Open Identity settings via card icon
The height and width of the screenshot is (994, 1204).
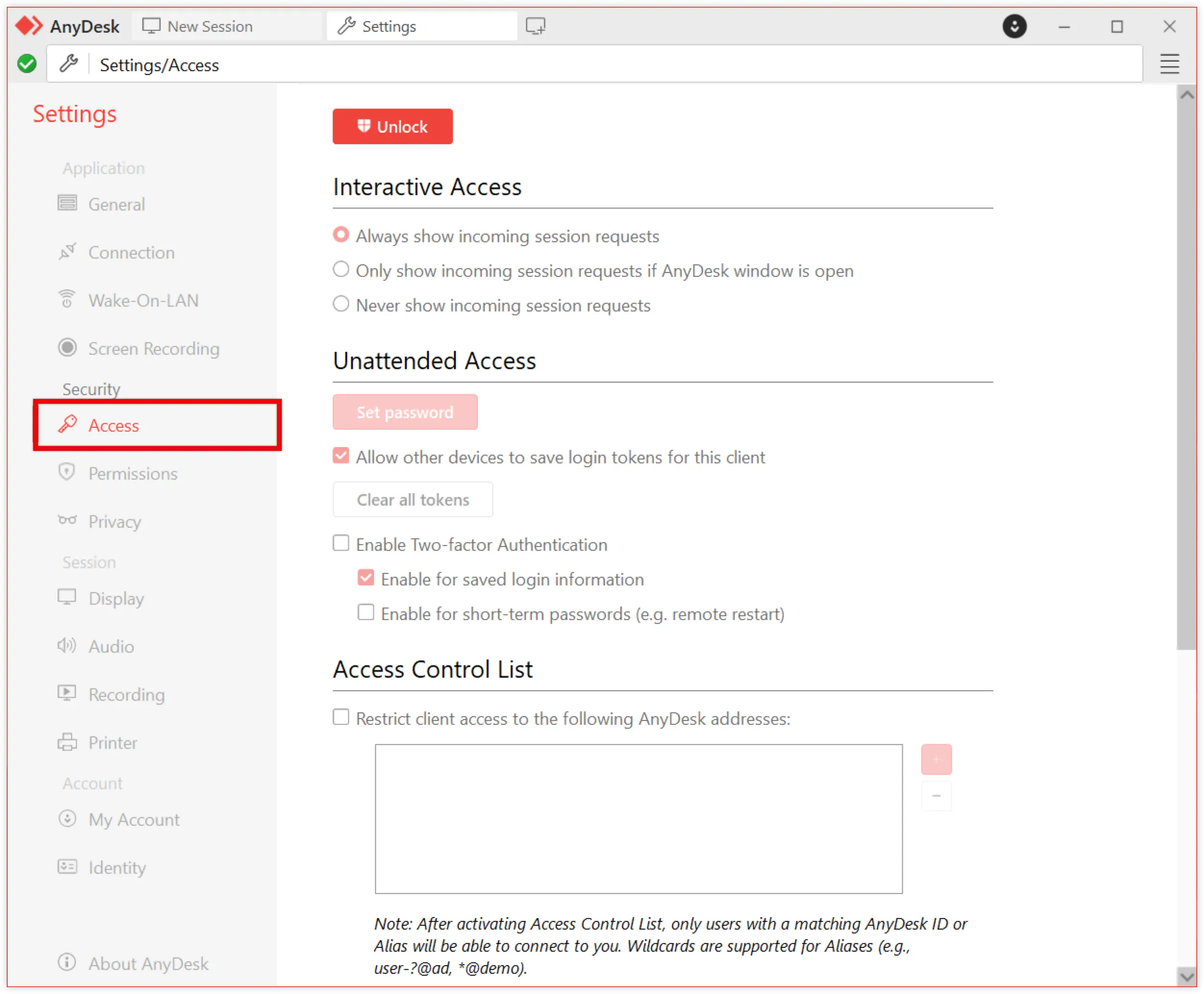67,867
